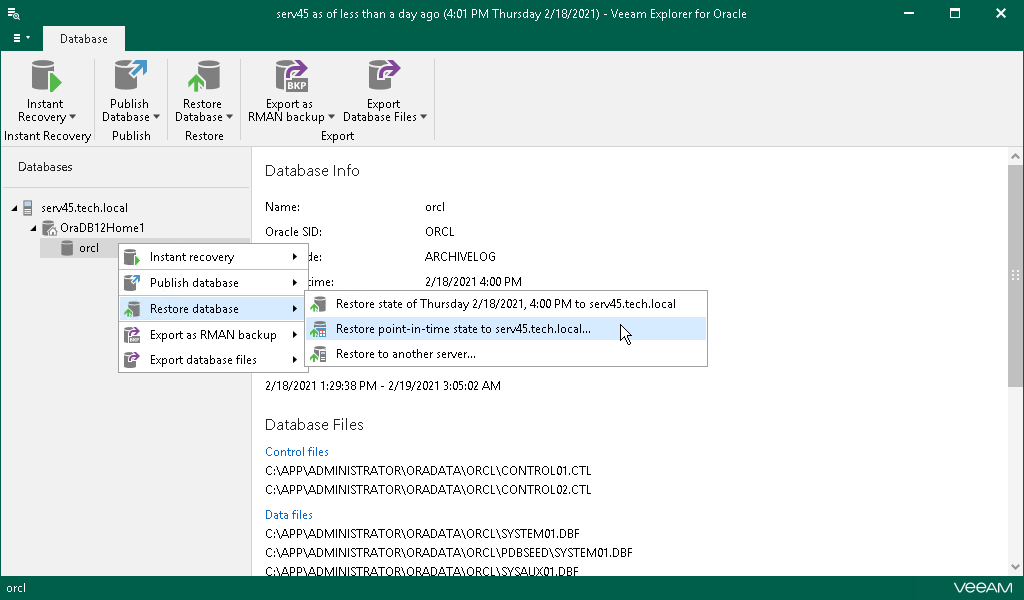Expand the Instant recovery submenu arrow
The image size is (1024, 600).
pos(295,257)
